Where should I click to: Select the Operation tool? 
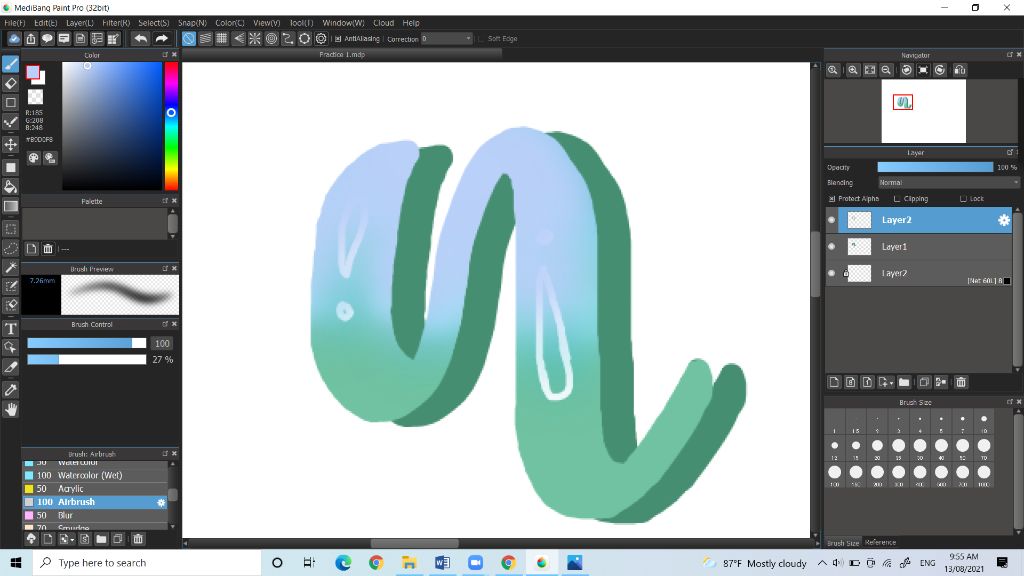[x=10, y=347]
